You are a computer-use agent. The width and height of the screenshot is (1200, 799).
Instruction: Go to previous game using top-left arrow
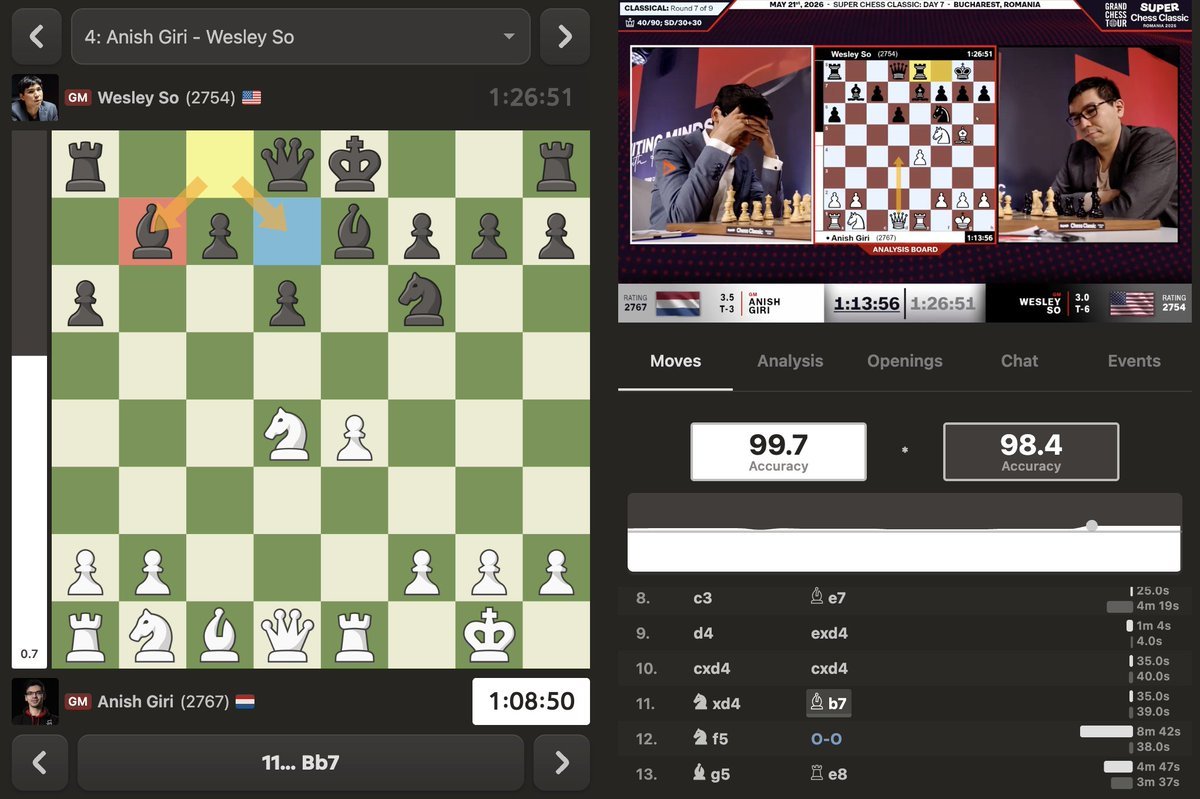[37, 37]
